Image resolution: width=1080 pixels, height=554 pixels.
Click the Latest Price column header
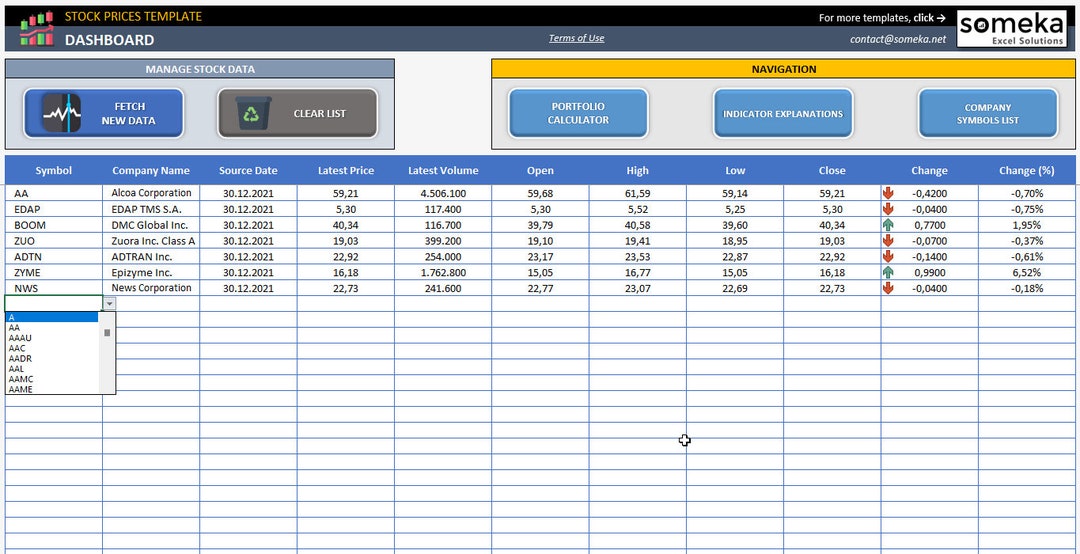coord(346,170)
